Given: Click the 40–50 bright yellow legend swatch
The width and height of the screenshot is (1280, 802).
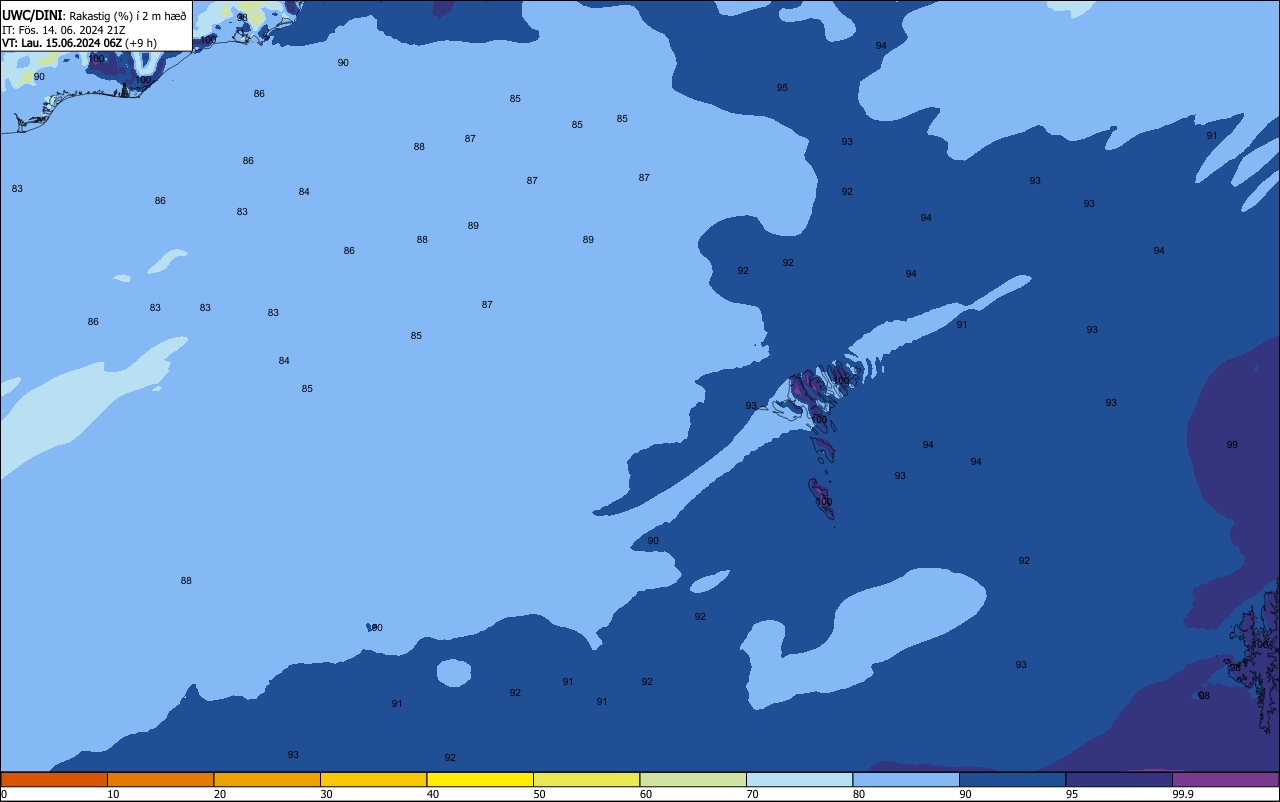Looking at the screenshot, I should (480, 779).
